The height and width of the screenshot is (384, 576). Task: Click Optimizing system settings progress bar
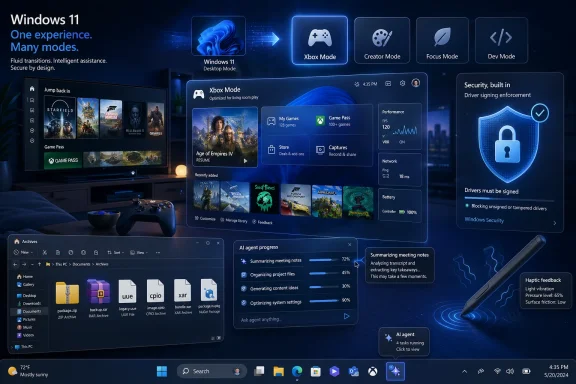[x=323, y=301]
